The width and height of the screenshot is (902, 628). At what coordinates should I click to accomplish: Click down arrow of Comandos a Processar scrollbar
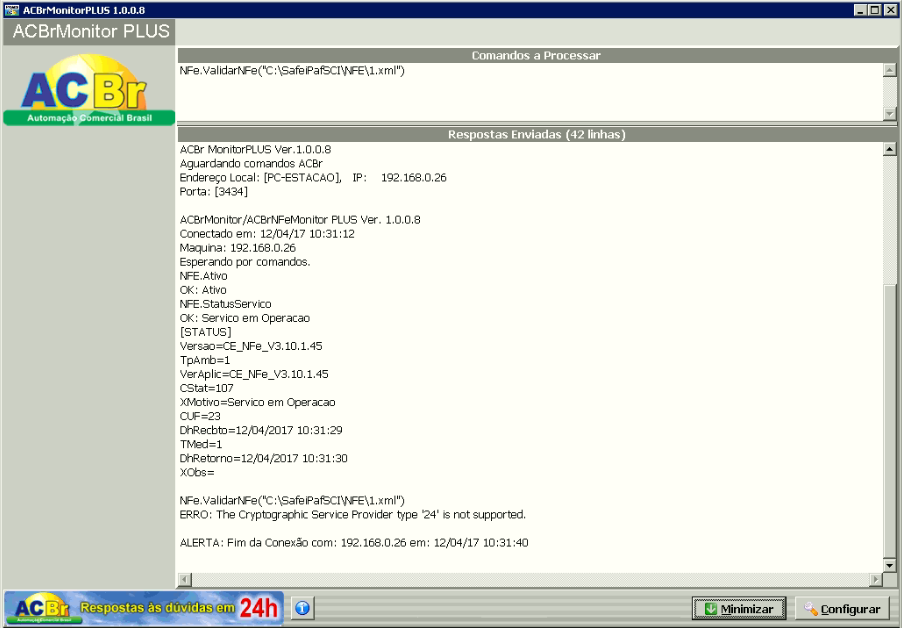889,114
